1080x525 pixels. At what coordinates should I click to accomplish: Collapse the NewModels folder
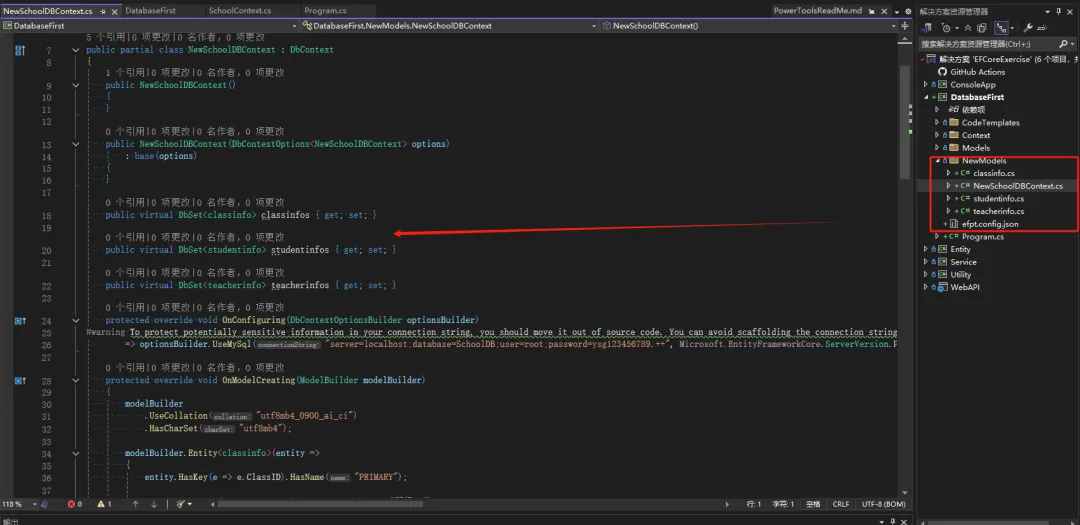pos(938,161)
